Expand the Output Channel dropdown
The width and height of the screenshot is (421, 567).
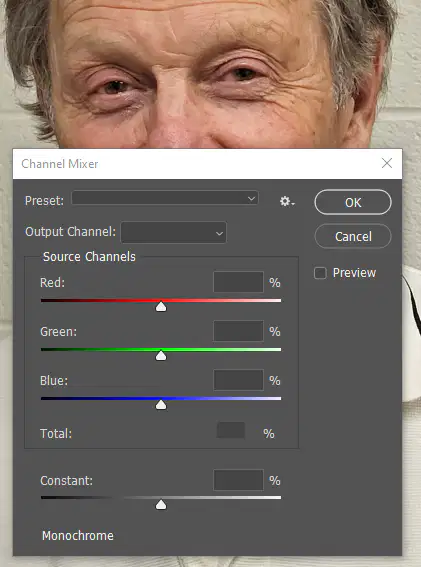(x=174, y=233)
